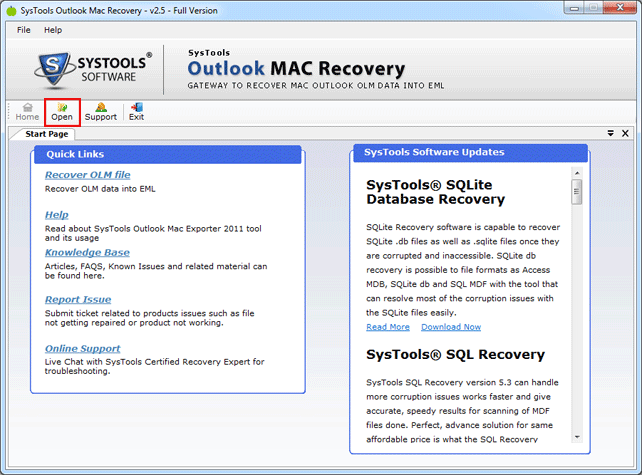Viewport: 642px width, 475px height.
Task: Click the green app icon in title bar
Action: pyautogui.click(x=11, y=11)
